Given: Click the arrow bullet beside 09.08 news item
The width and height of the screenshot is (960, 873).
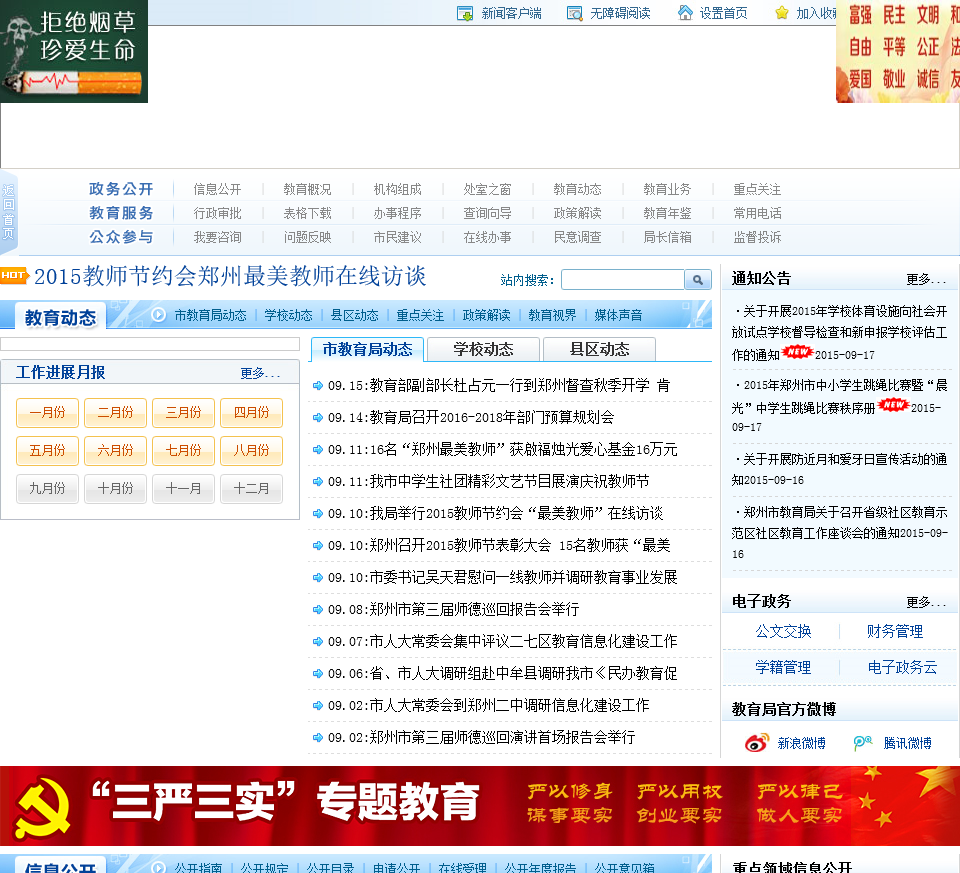Looking at the screenshot, I should tap(318, 609).
